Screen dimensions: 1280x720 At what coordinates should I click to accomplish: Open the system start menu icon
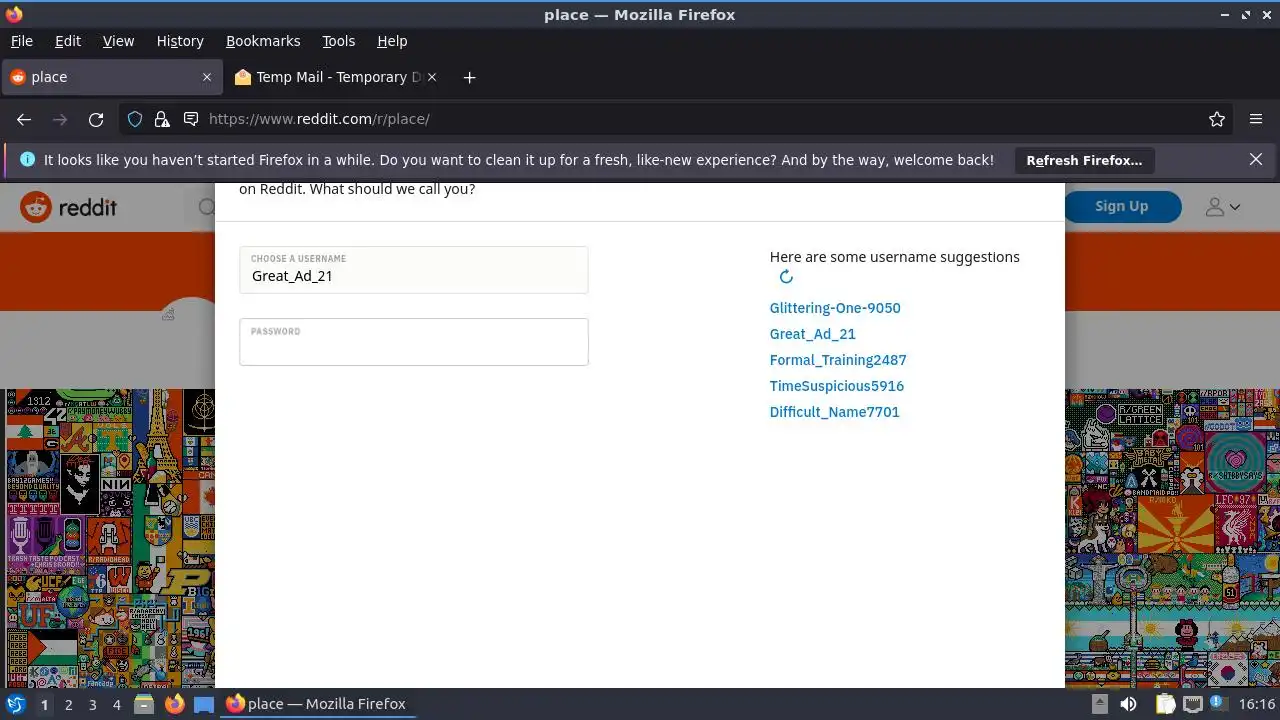15,704
